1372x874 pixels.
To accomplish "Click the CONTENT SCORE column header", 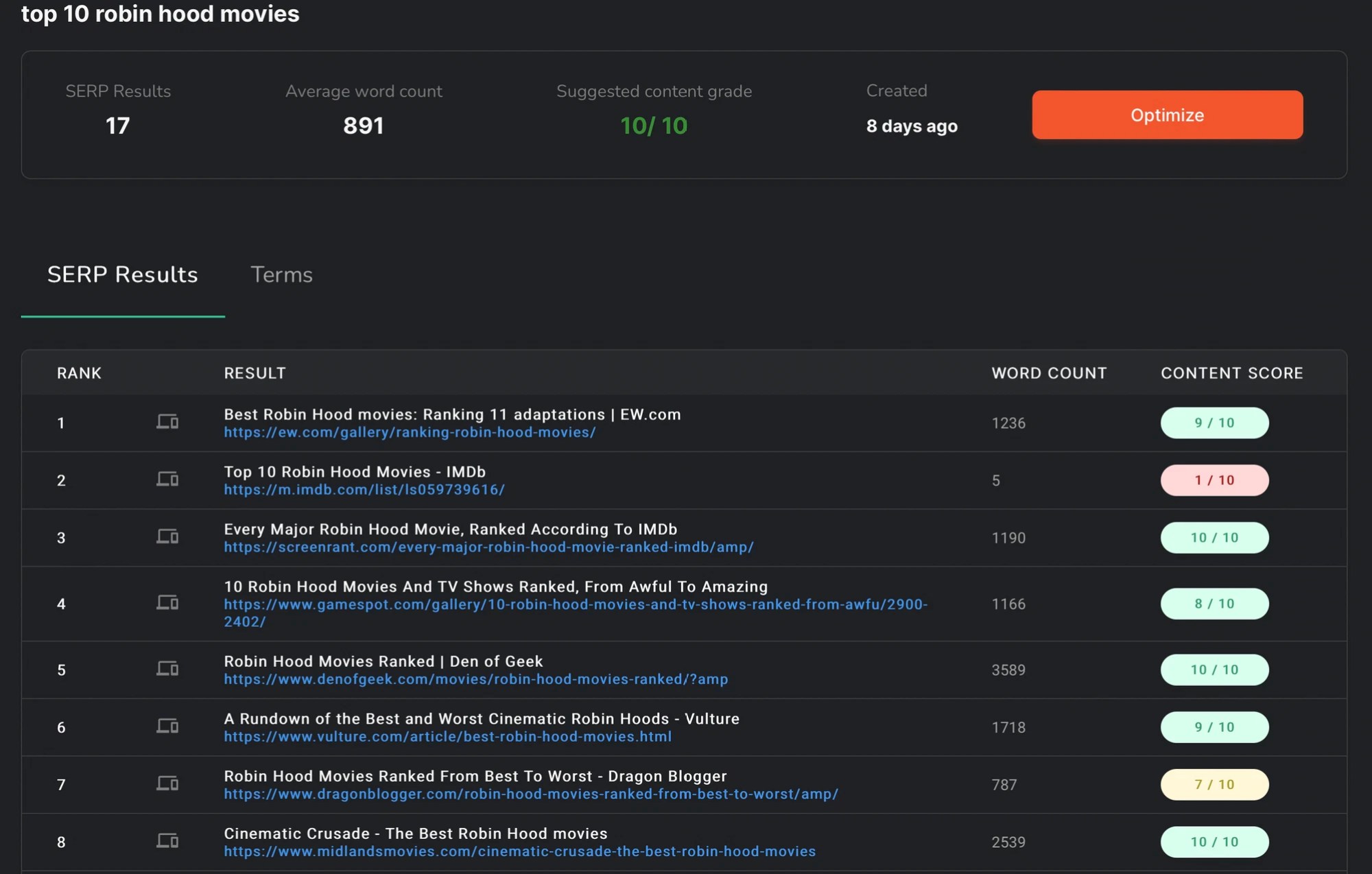I will (x=1231, y=373).
